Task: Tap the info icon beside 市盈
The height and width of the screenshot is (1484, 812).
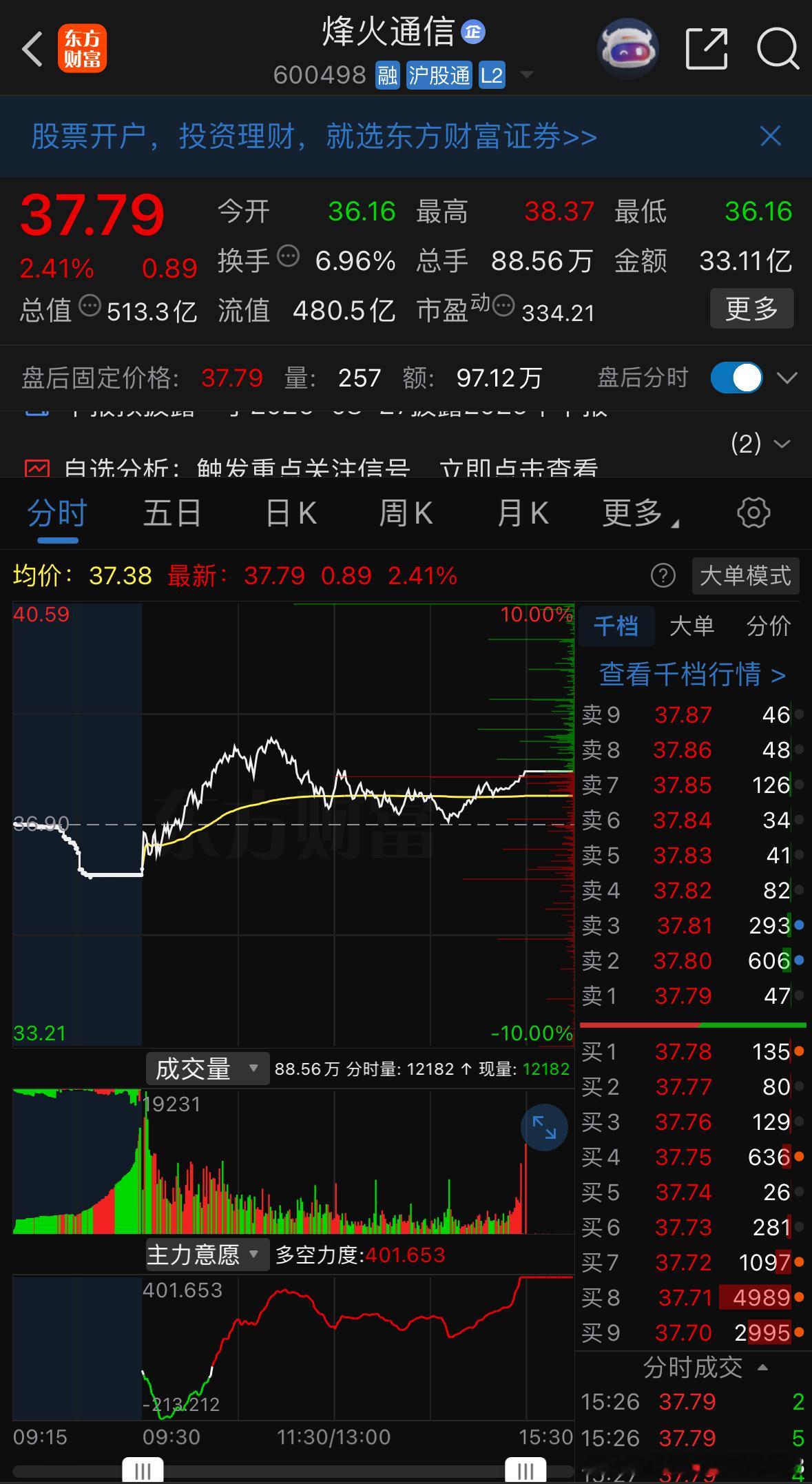Action: click(x=503, y=305)
